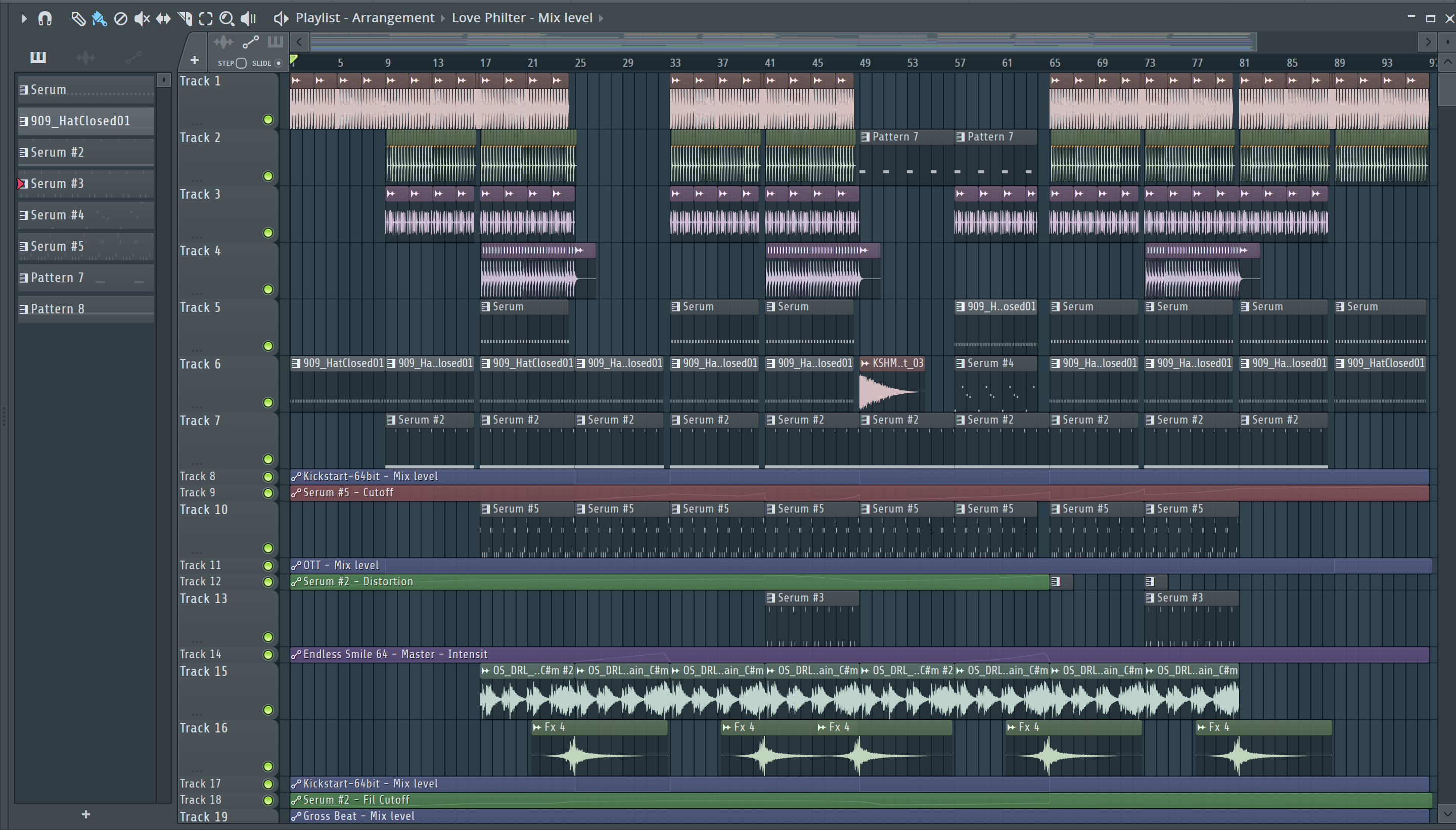The image size is (1456, 830).
Task: Mute Track 2 with its green LED
Action: pos(268,176)
